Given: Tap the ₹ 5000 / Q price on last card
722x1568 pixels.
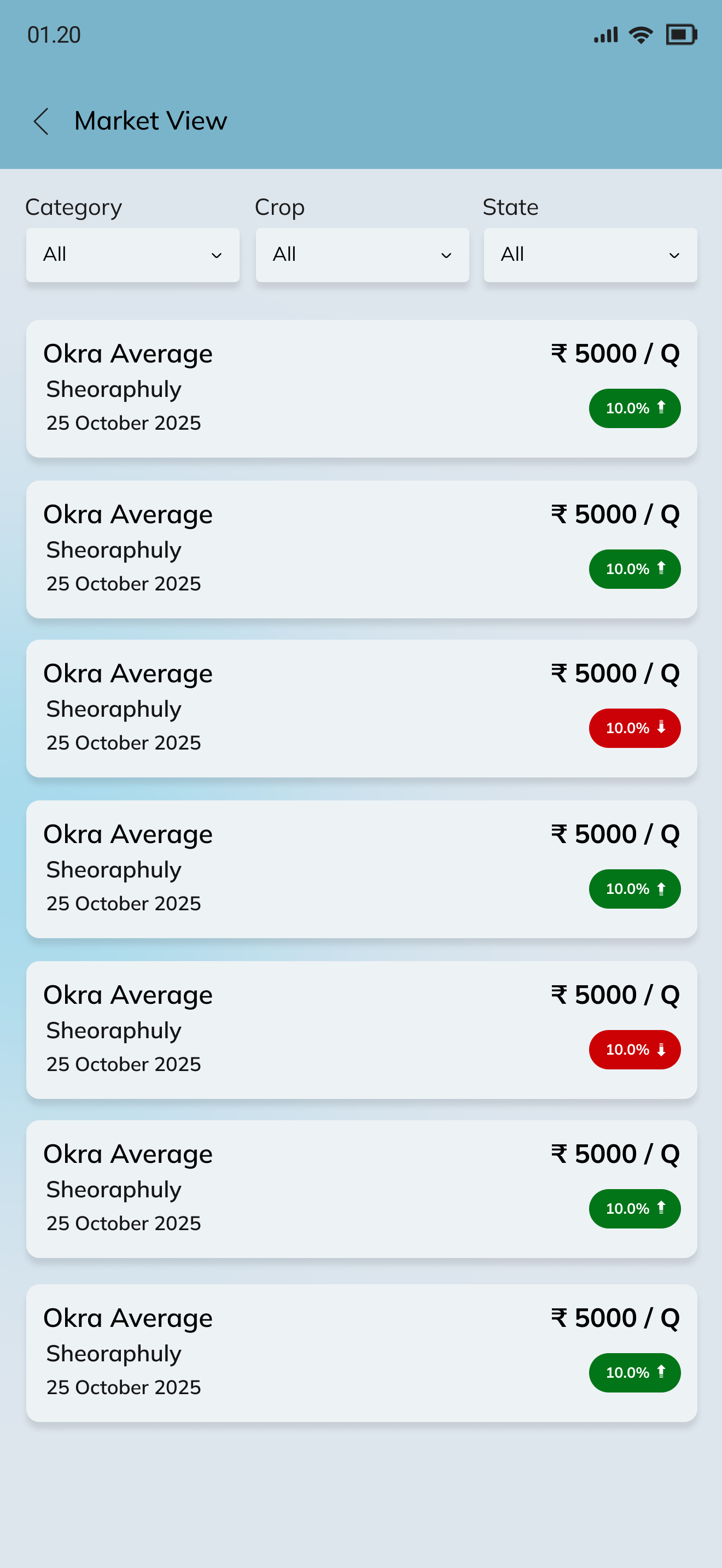Looking at the screenshot, I should [x=615, y=1318].
